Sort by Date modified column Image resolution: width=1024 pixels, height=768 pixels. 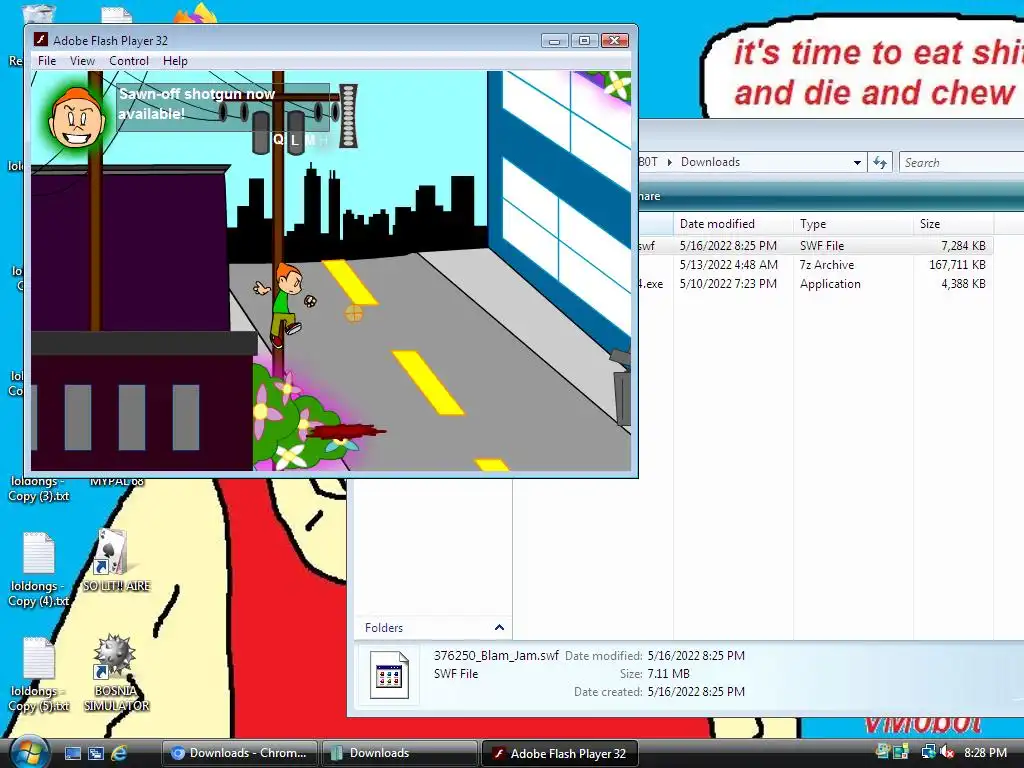click(x=733, y=224)
